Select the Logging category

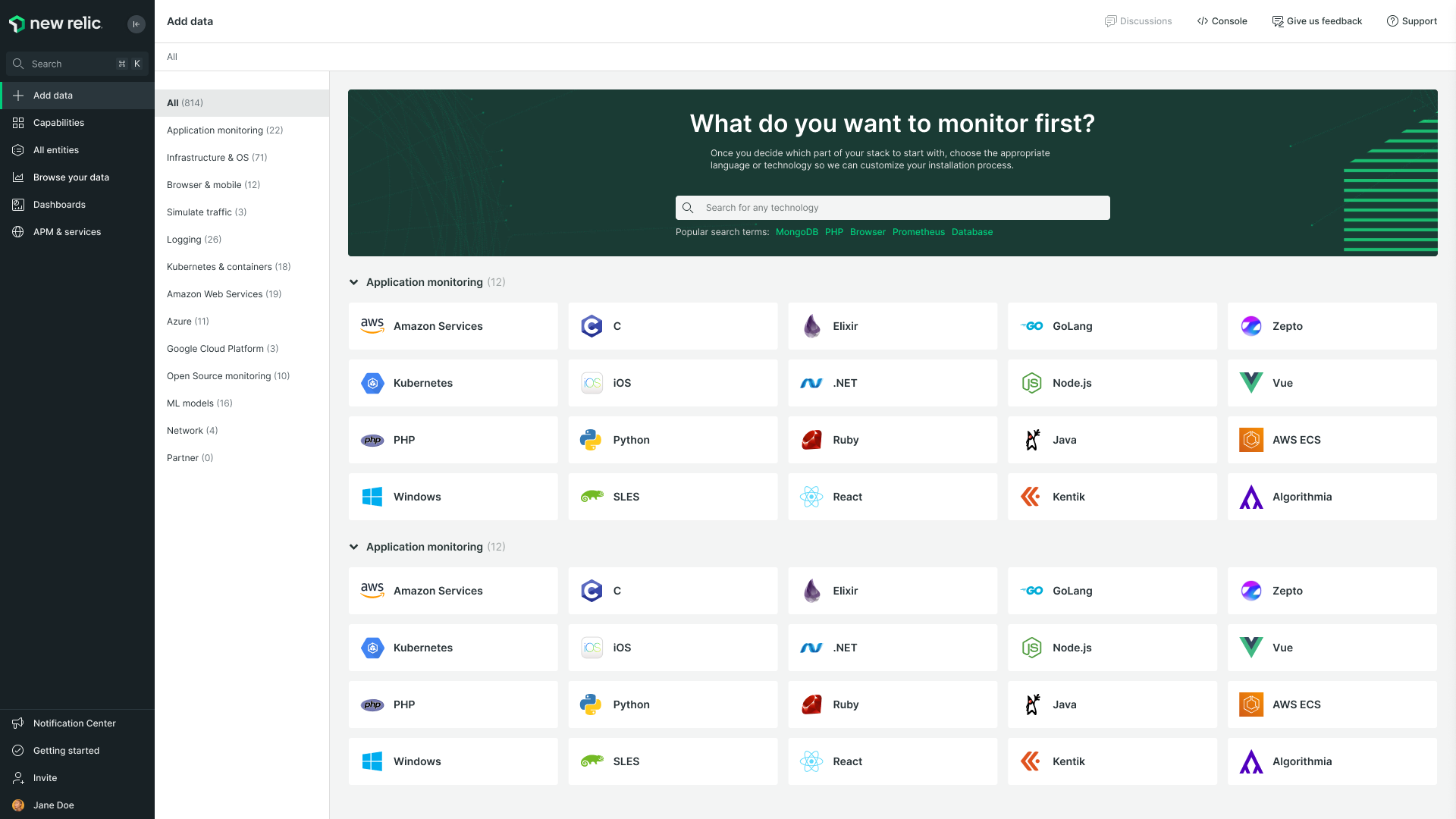pos(242,240)
